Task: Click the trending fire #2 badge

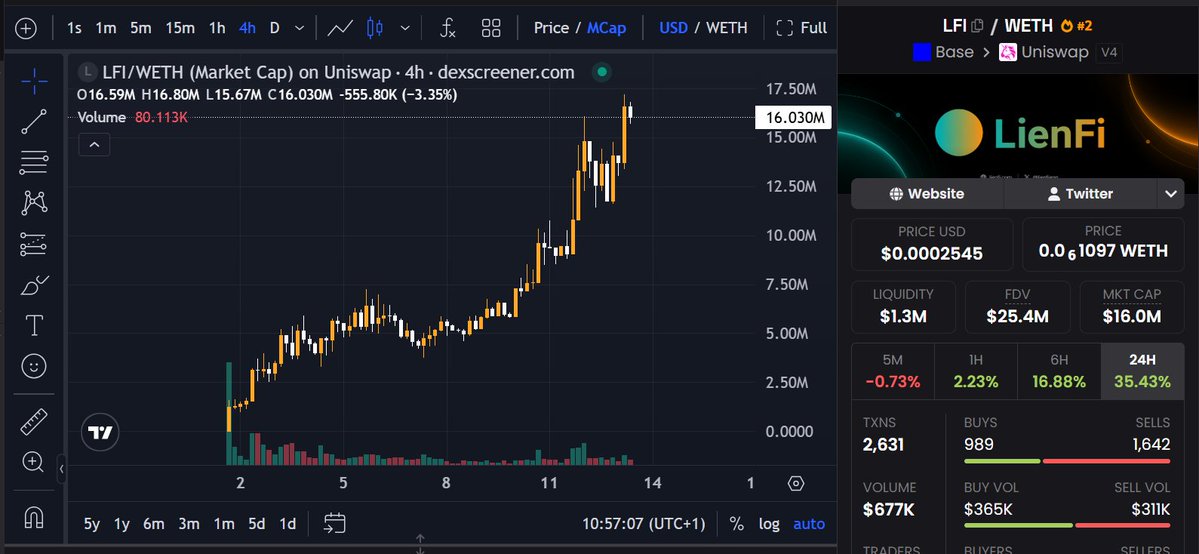Action: pos(1076,26)
